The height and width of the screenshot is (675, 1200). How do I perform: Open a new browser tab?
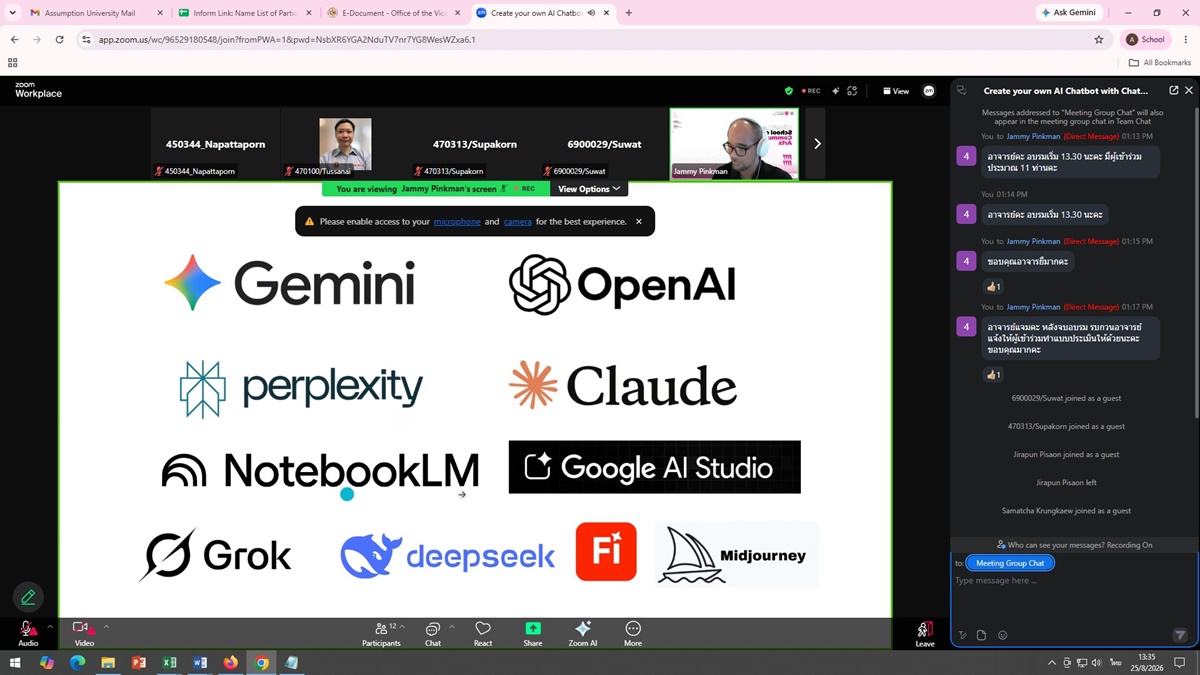tap(629, 13)
